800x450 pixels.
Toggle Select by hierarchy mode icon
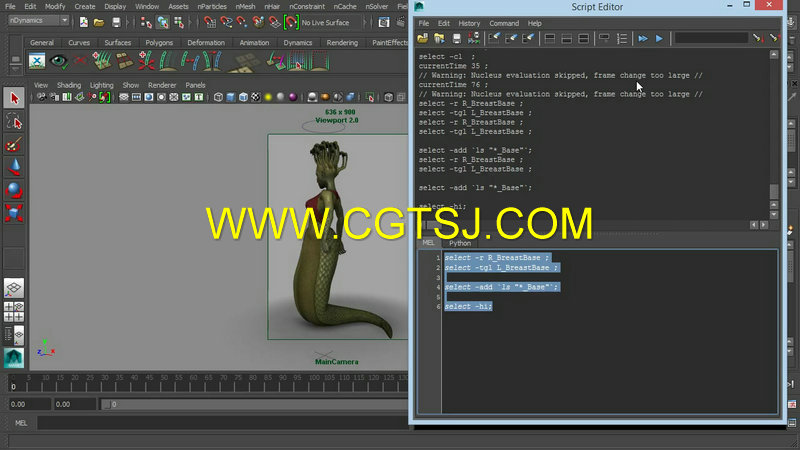pos(146,22)
